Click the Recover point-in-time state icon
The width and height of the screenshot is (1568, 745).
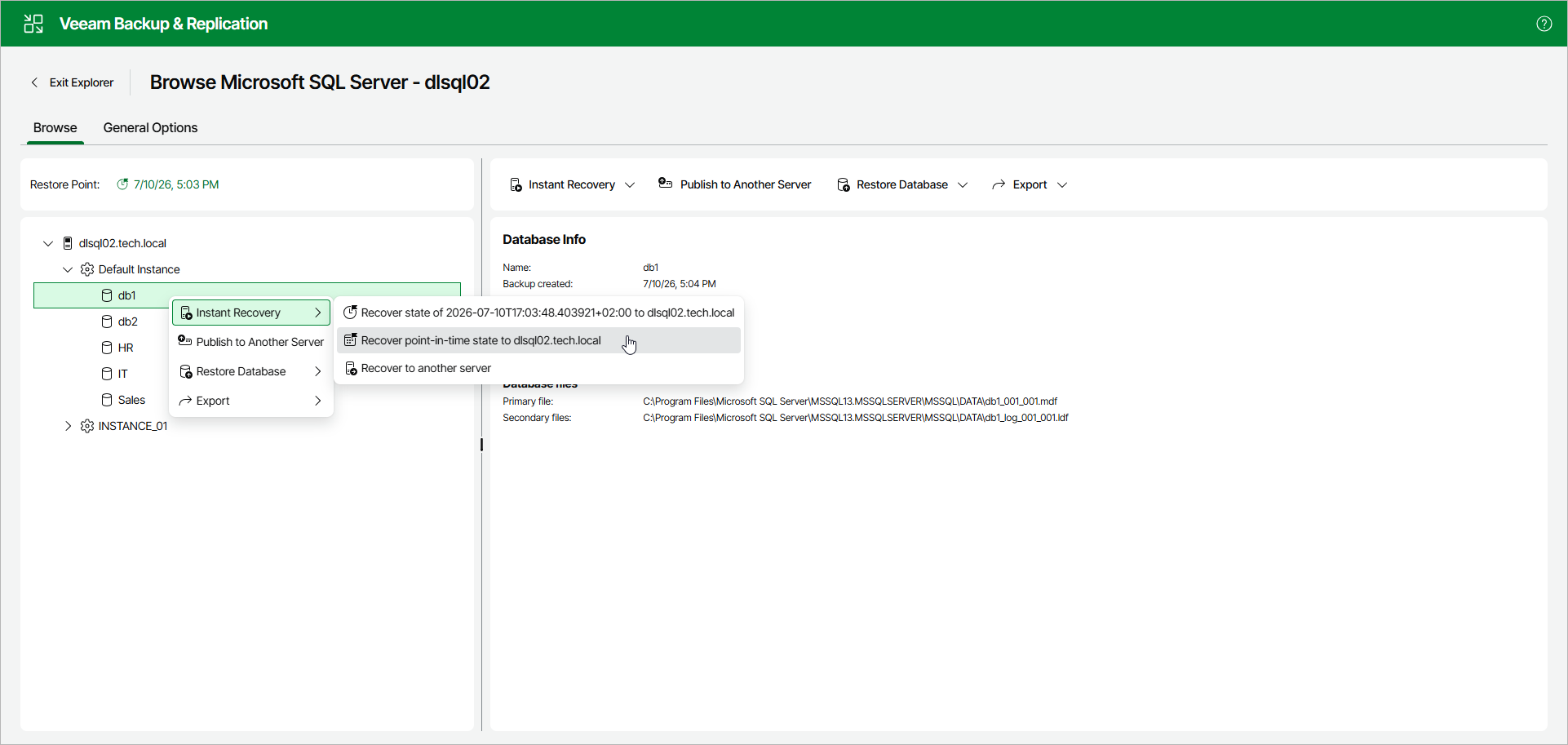[x=350, y=340]
